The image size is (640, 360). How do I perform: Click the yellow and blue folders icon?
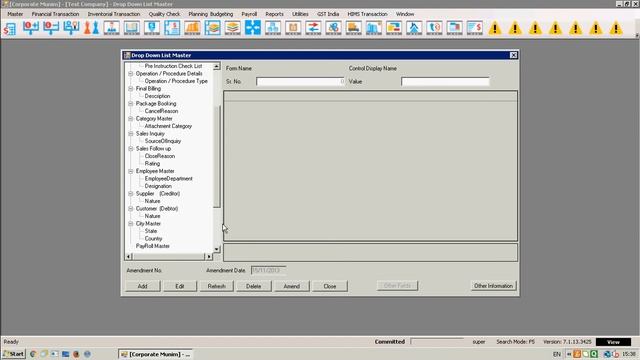click(394, 28)
